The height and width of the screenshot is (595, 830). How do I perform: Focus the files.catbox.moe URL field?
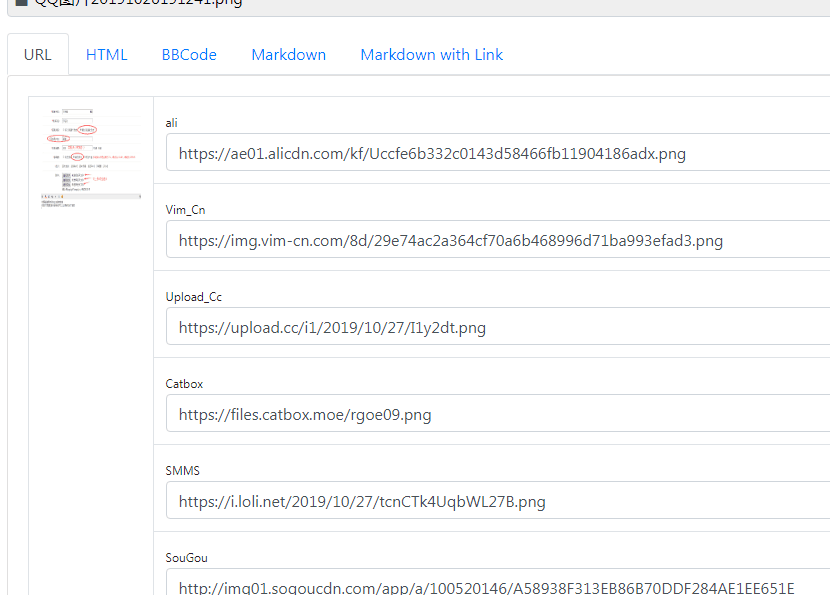pyautogui.click(x=497, y=414)
